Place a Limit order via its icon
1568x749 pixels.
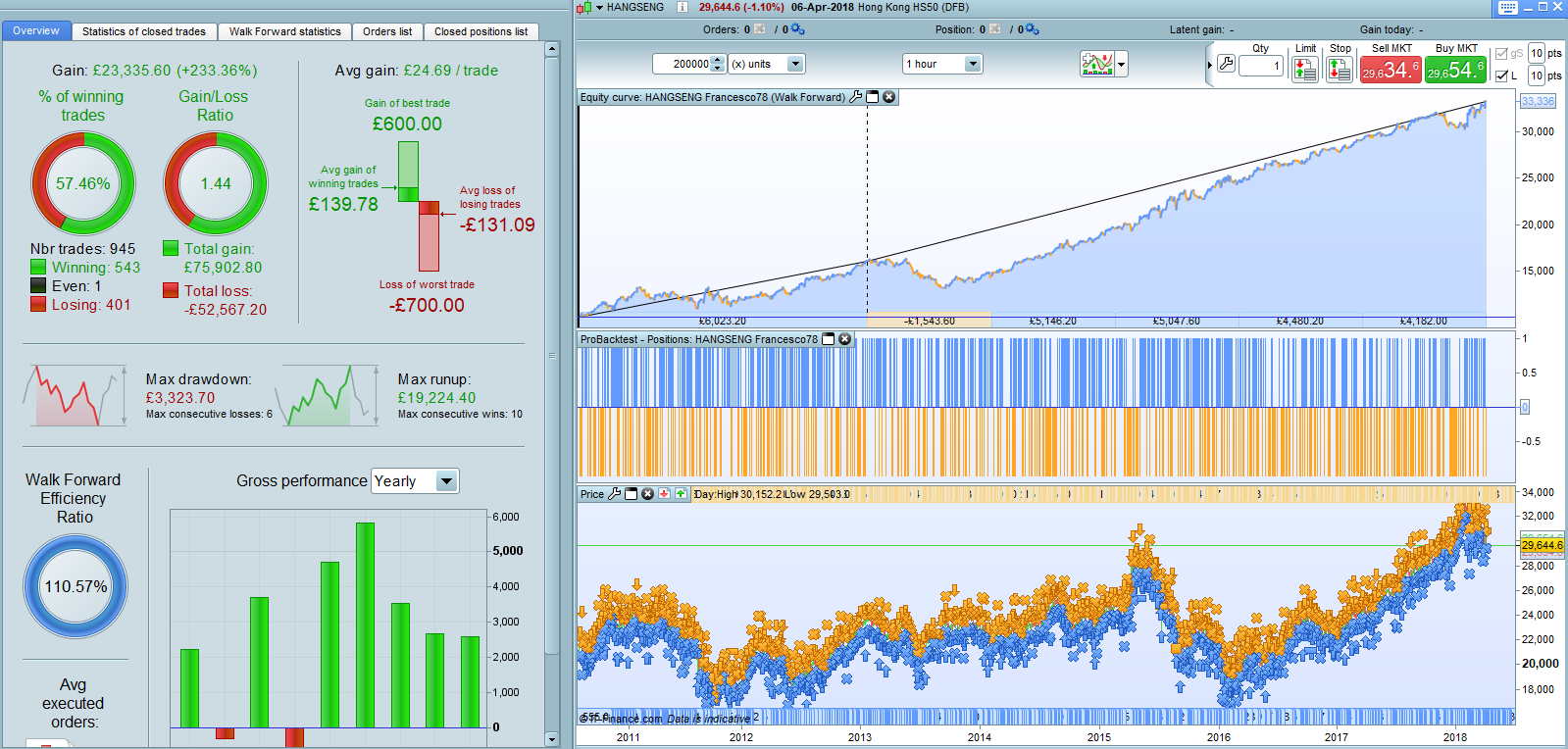pos(1304,70)
